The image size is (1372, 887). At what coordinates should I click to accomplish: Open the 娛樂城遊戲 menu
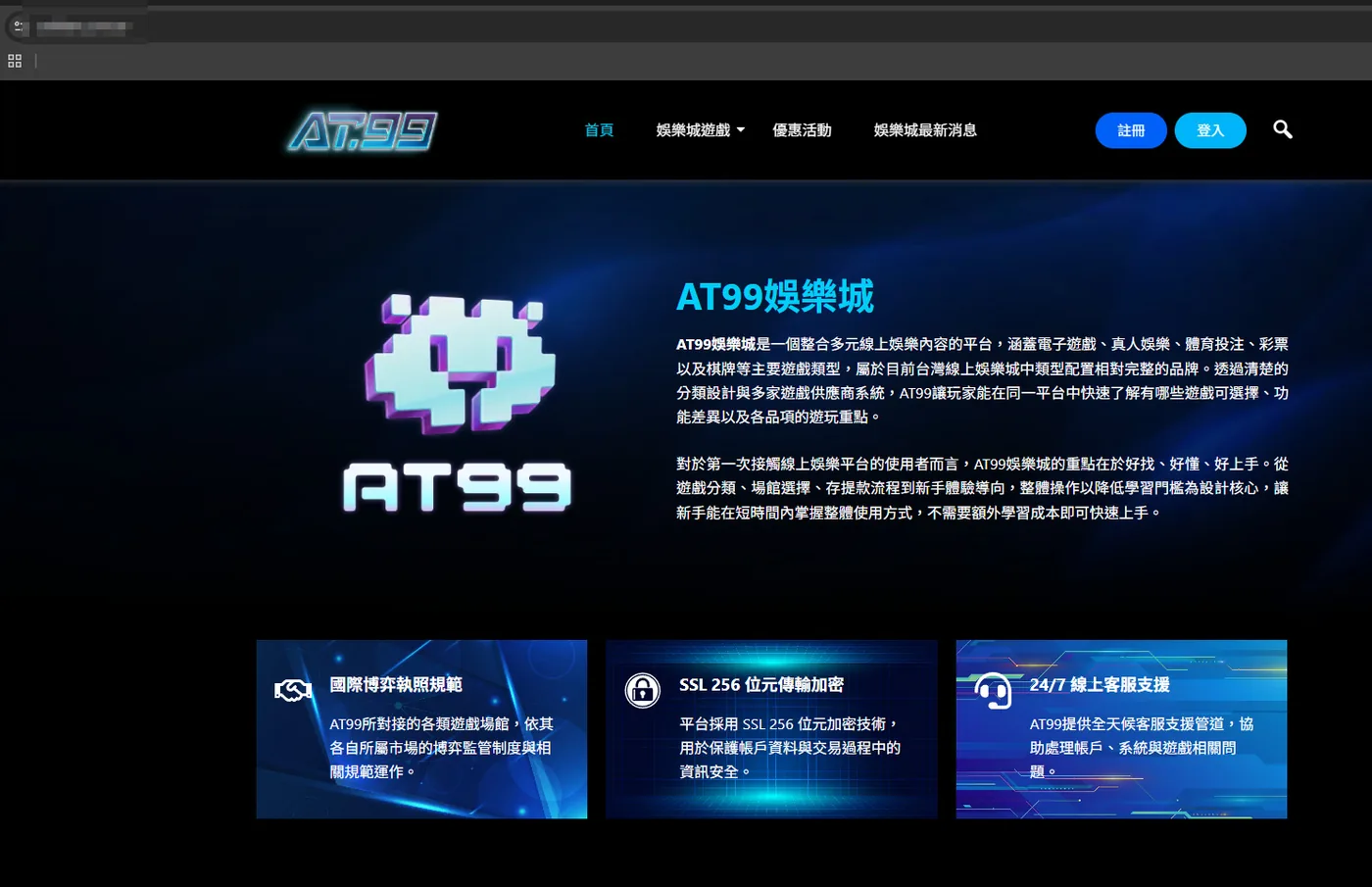point(693,130)
